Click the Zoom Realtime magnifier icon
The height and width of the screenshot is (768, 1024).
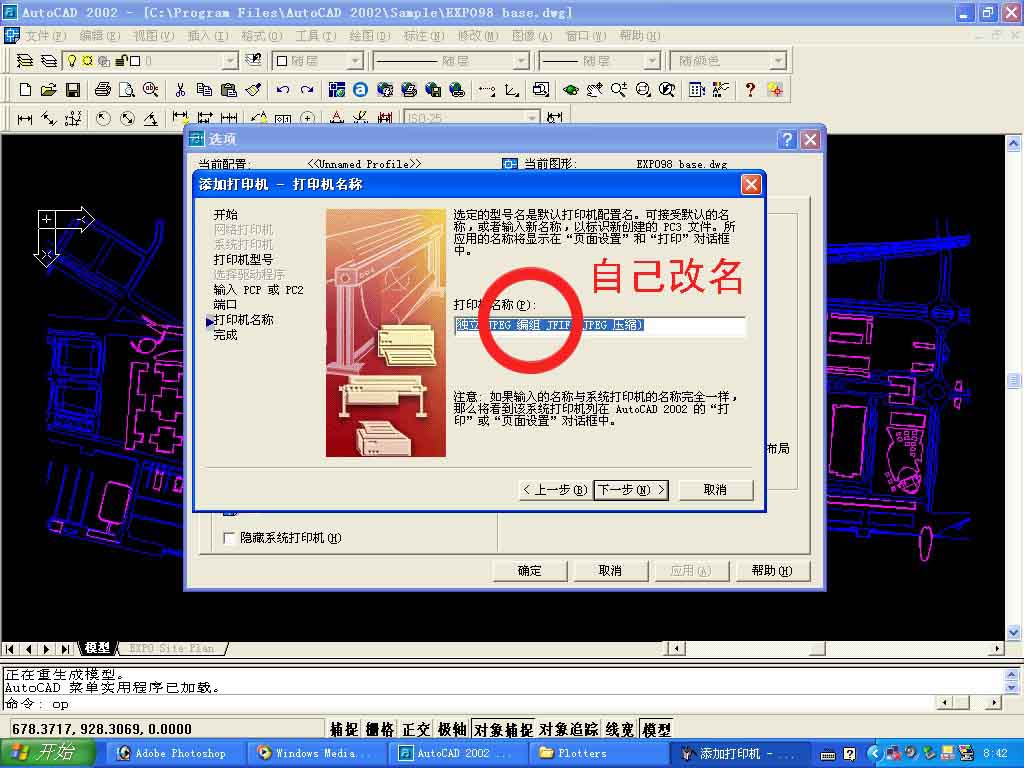[618, 89]
